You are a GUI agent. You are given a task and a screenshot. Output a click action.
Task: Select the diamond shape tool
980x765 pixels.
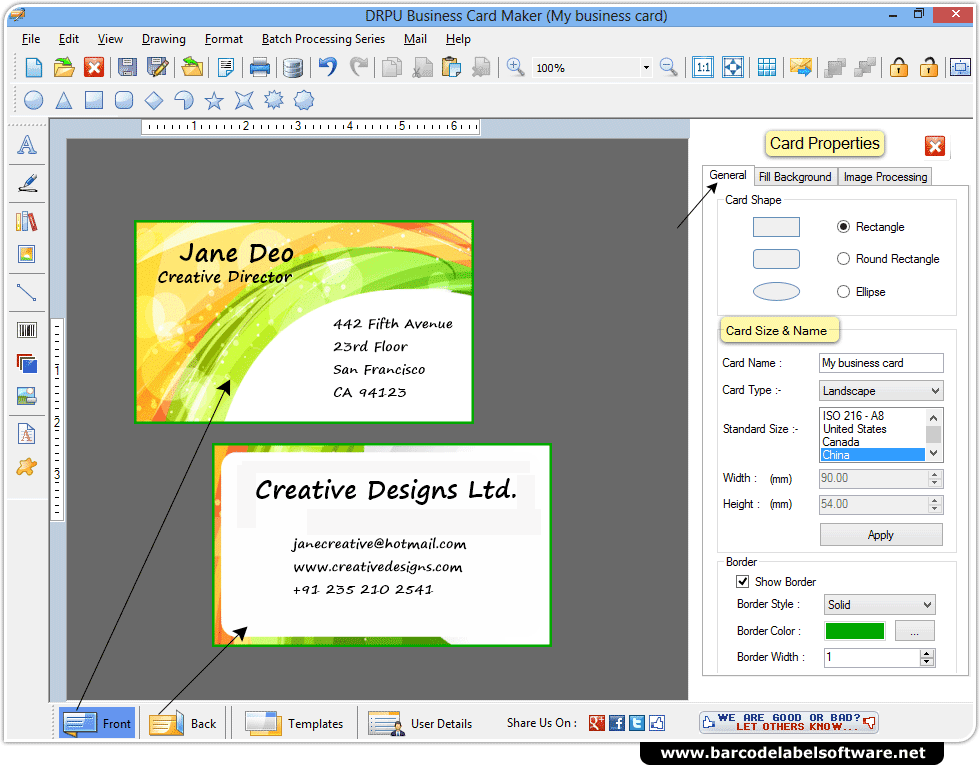coord(154,100)
